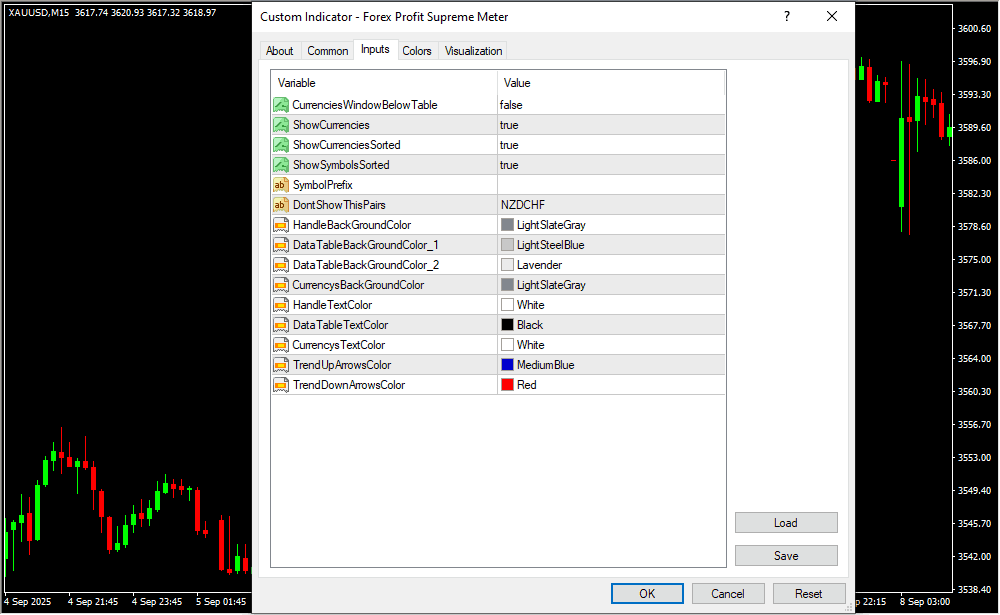Click the HandleBackGroundColor color type icon
Viewport: 1000px width, 615px height.
pos(280,225)
